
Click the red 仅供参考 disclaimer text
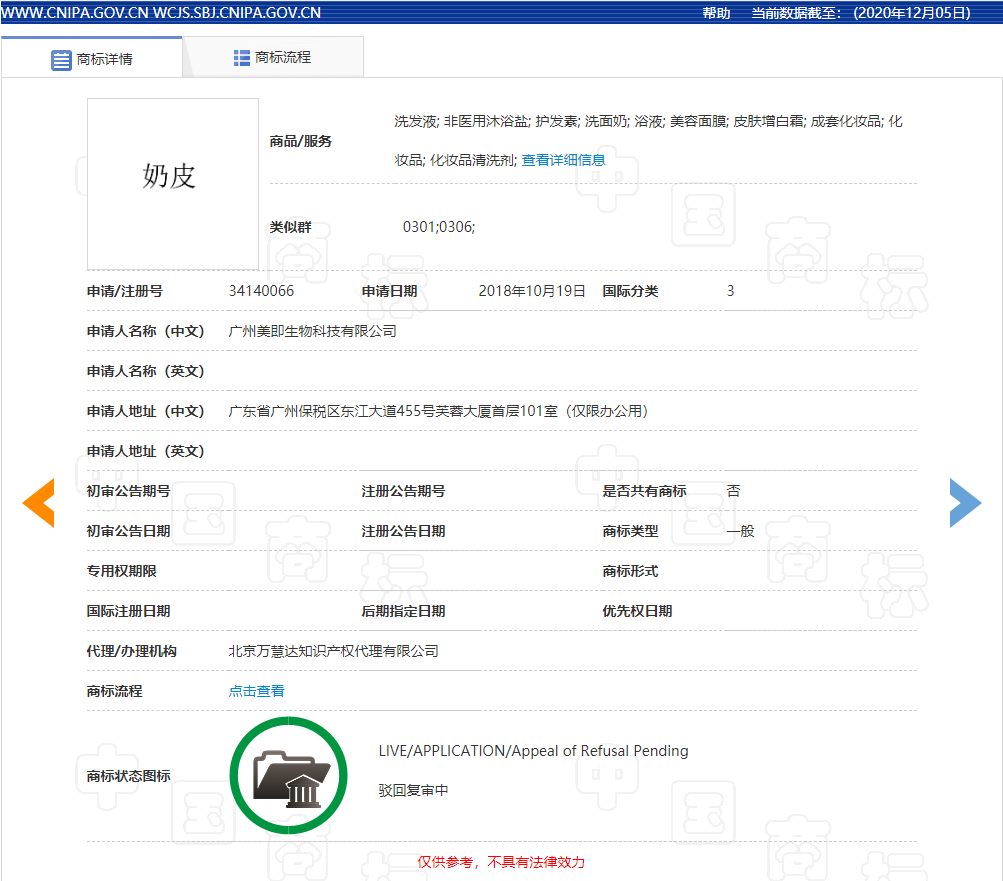tap(501, 862)
